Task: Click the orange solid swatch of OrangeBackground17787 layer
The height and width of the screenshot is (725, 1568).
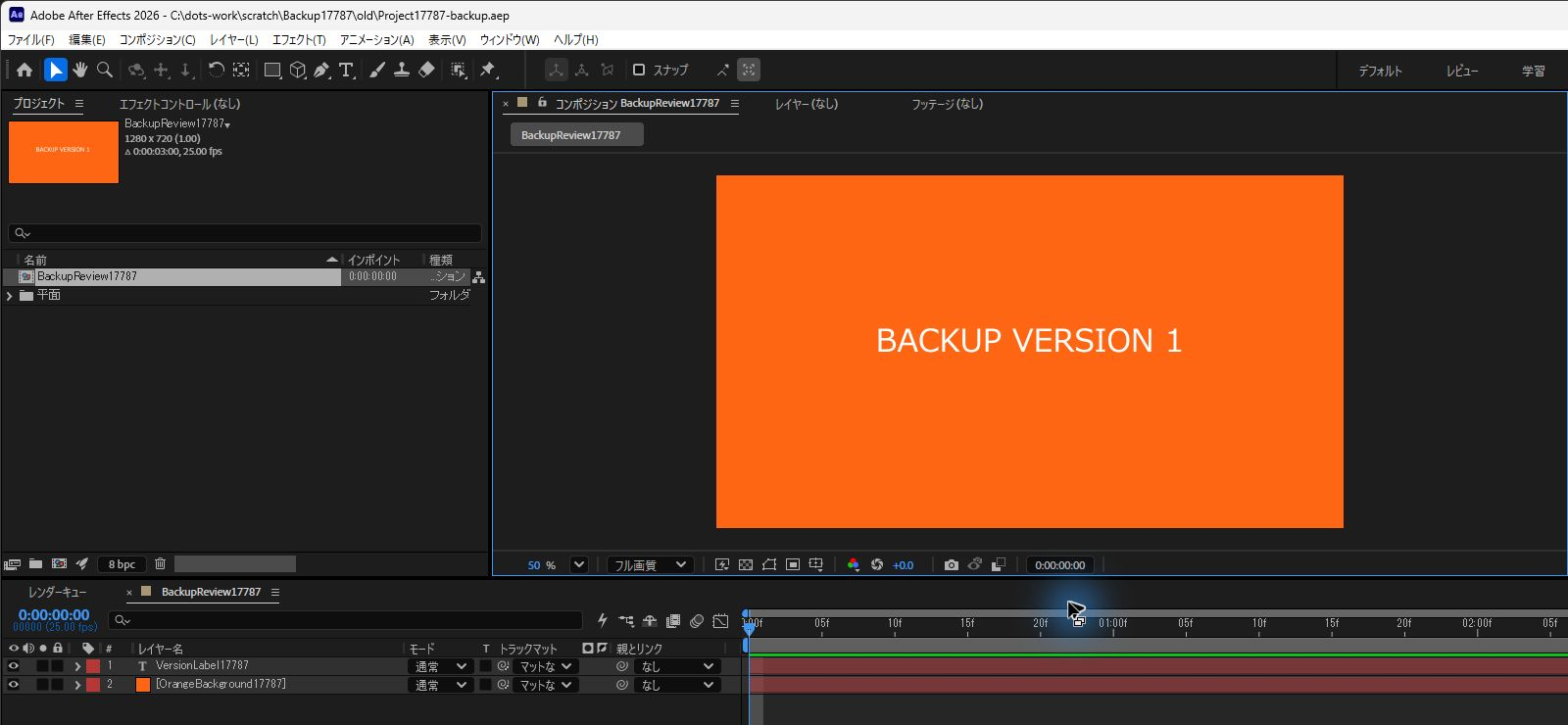Action: pyautogui.click(x=143, y=685)
